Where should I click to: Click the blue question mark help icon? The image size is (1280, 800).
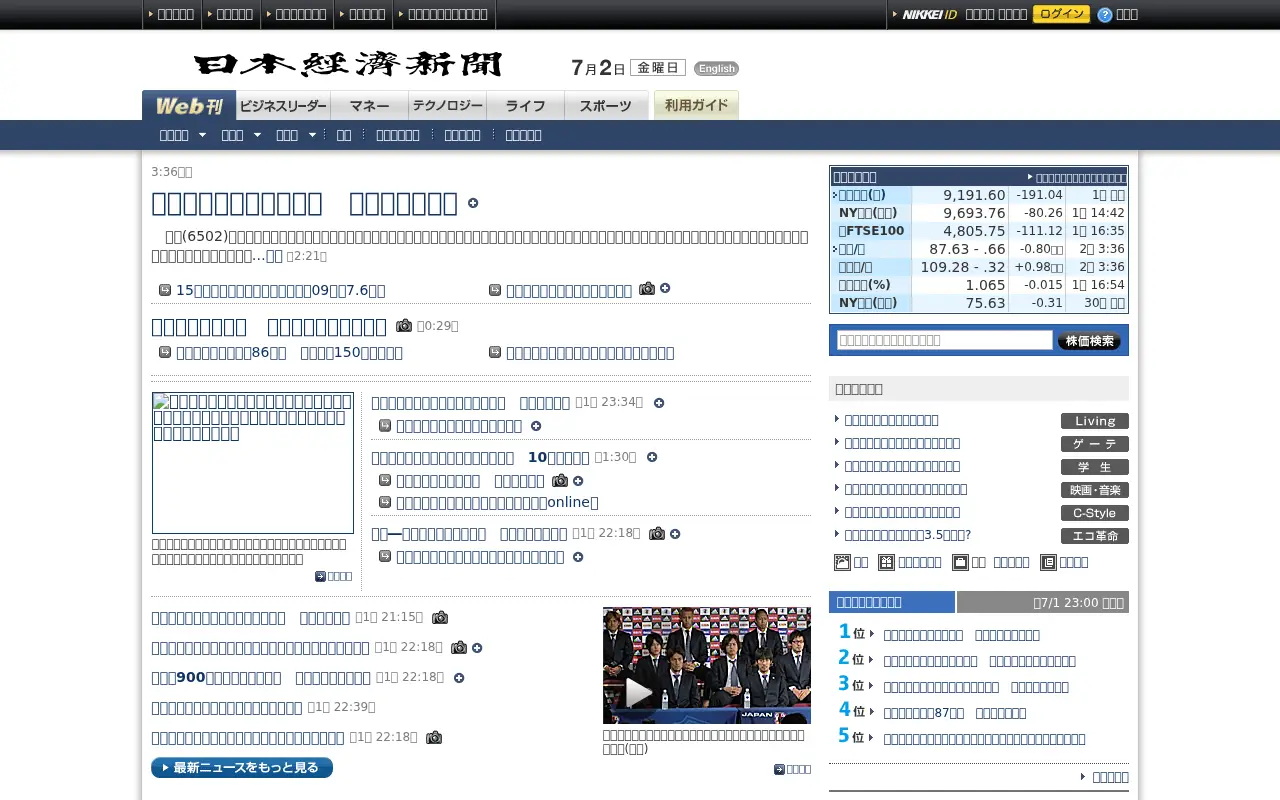pos(1104,15)
